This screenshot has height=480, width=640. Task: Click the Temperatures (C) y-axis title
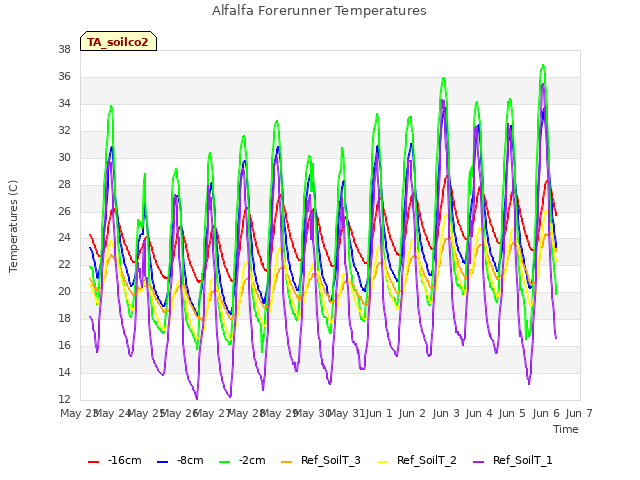(13, 226)
